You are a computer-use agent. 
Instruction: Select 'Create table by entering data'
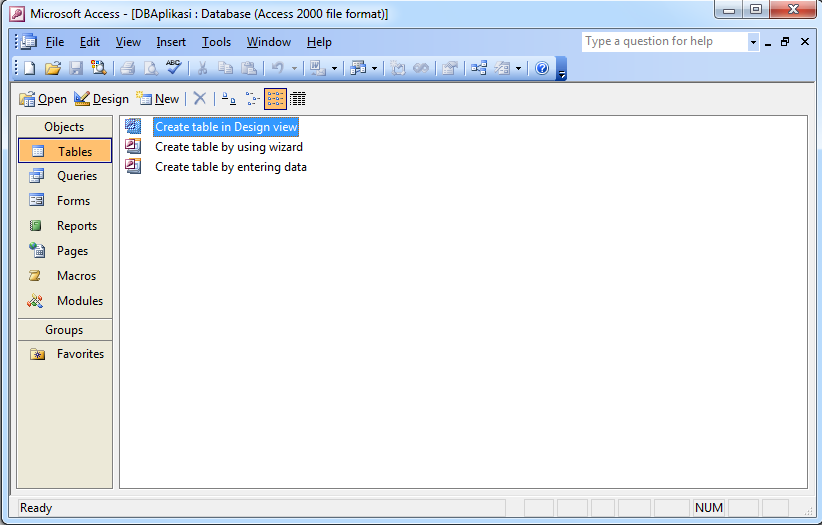point(231,167)
